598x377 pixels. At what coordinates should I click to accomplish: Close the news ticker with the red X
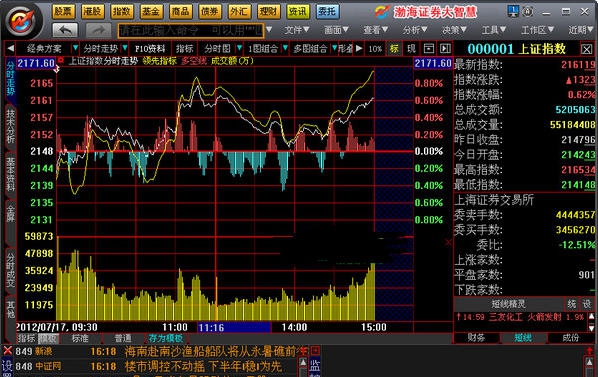pyautogui.click(x=7, y=350)
